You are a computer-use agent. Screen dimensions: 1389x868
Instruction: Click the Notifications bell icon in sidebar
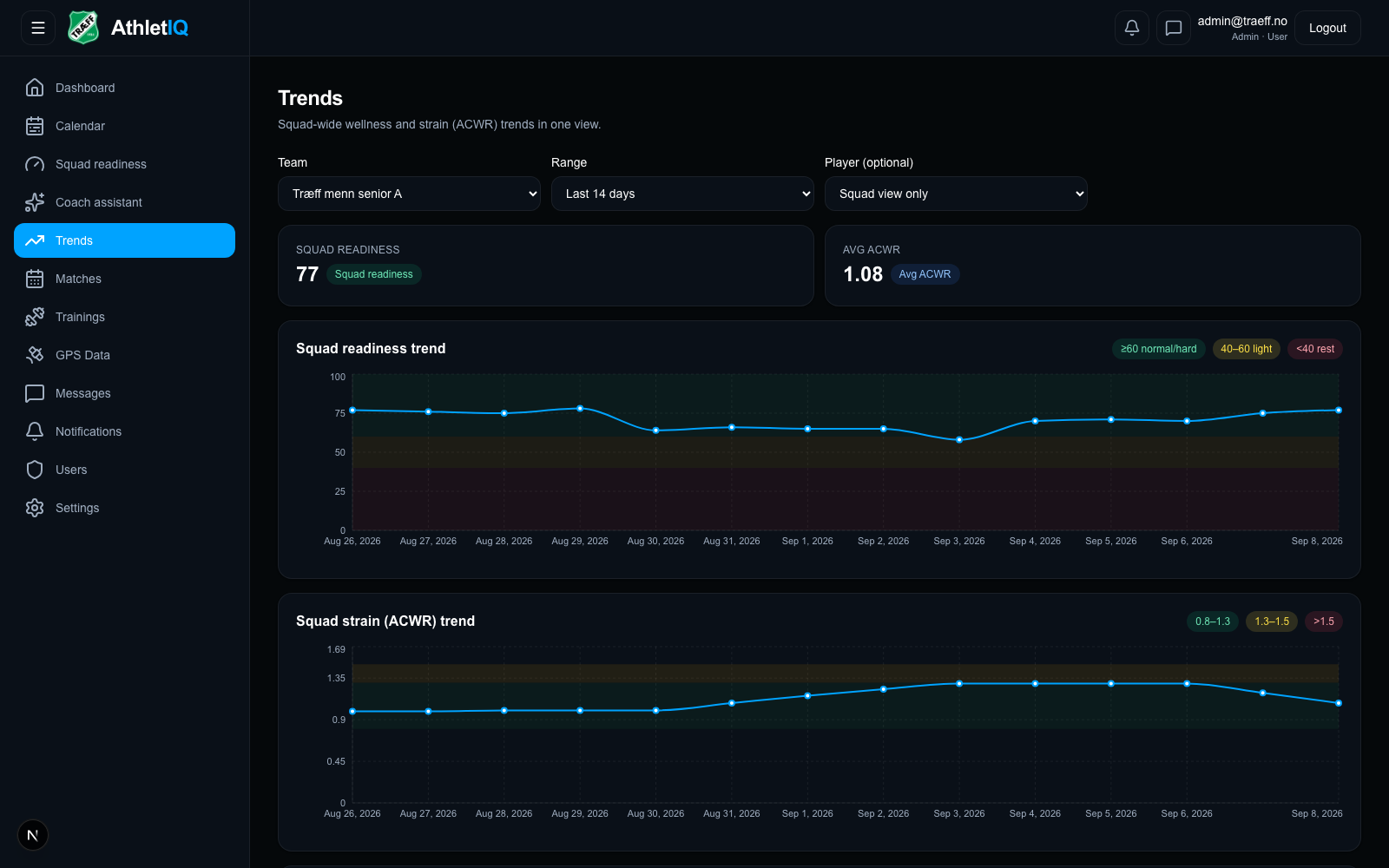[35, 431]
